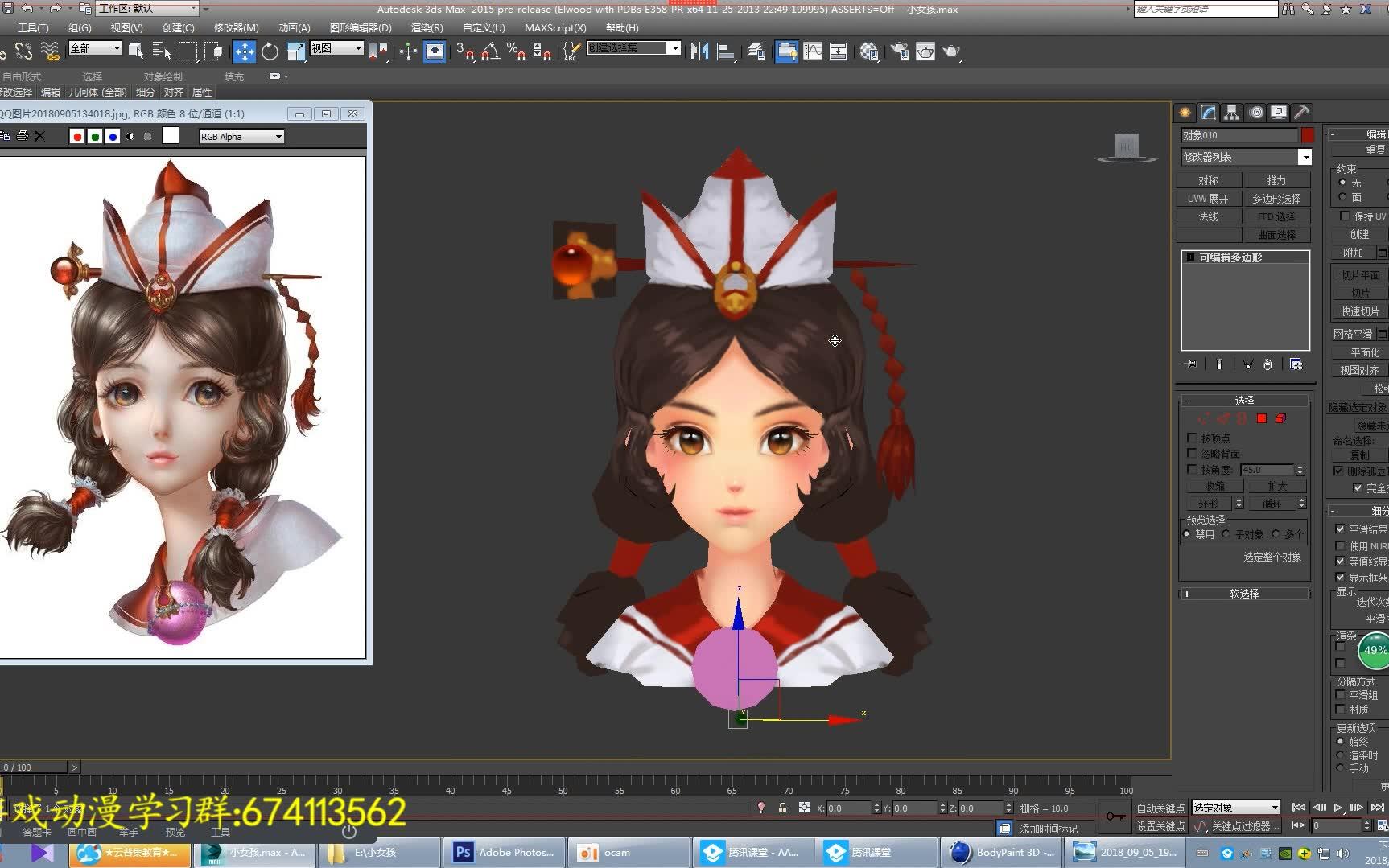Expand the 可编辑多边形 stack entry
Screen dimensions: 1389x868
[x=1190, y=257]
